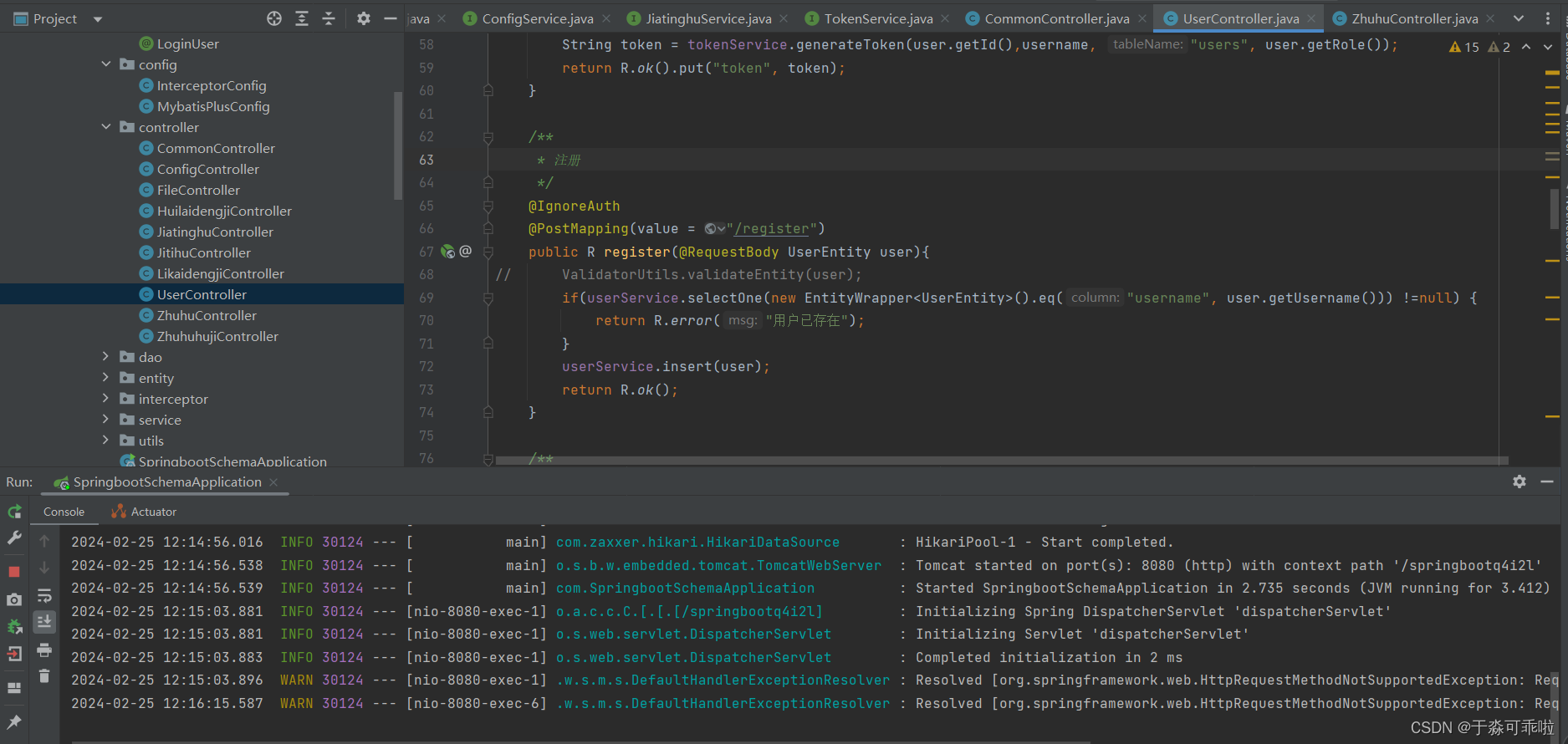Viewport: 1568px width, 744px height.
Task: Click the camera thread dump icon
Action: tap(14, 600)
